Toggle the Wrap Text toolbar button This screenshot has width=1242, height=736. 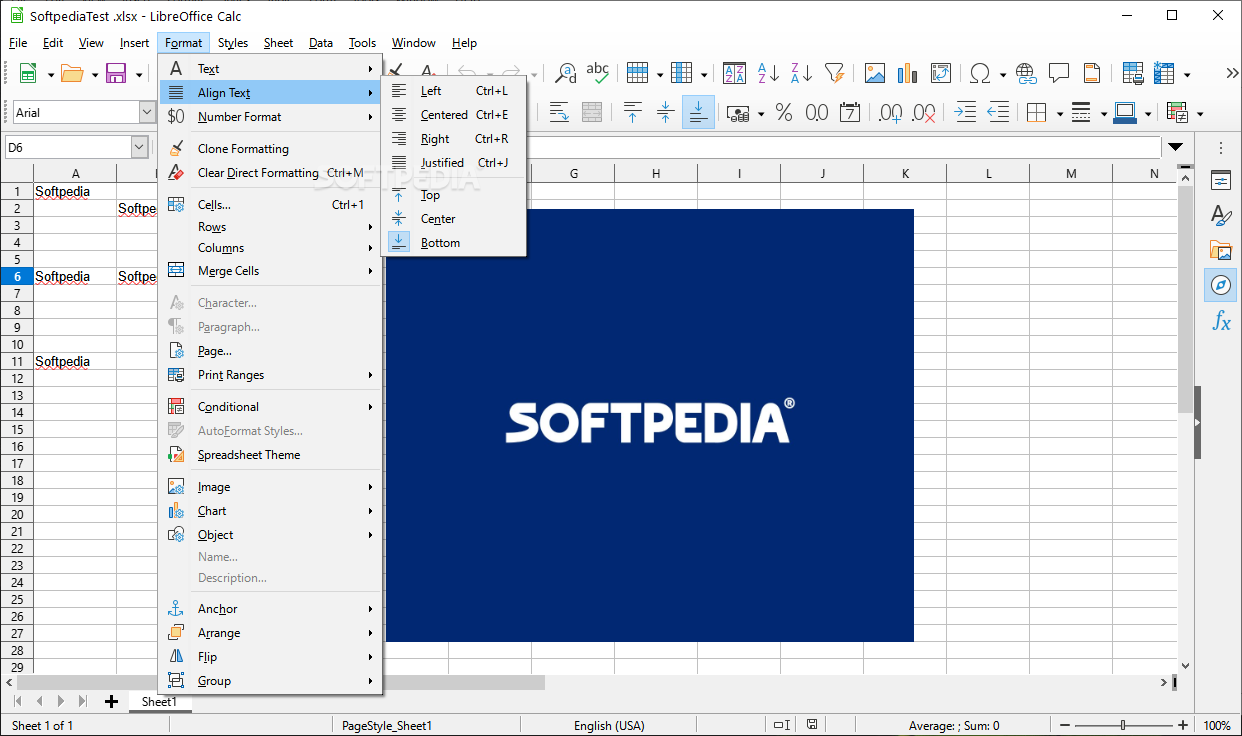[559, 113]
